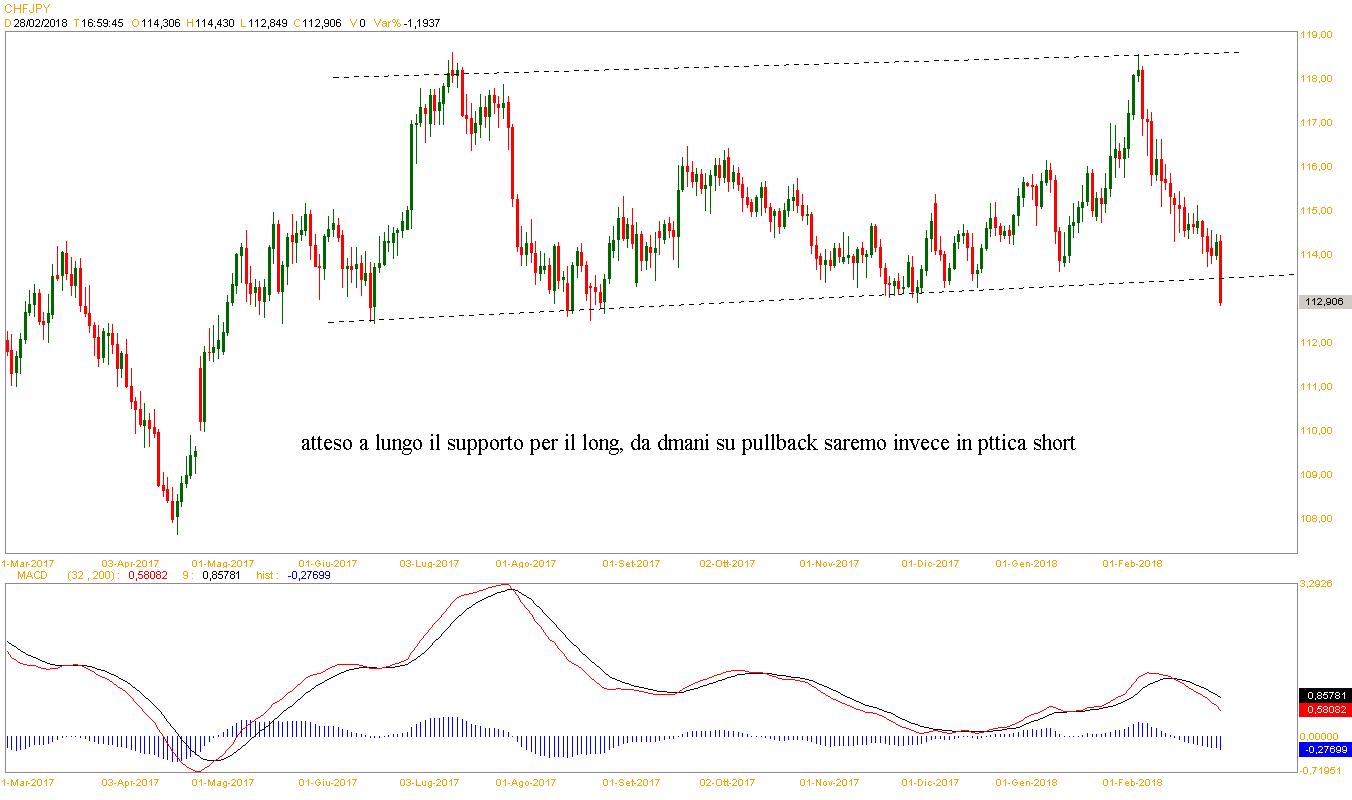Click the CHFJPY symbol title
The image size is (1352, 800).
click(x=27, y=8)
